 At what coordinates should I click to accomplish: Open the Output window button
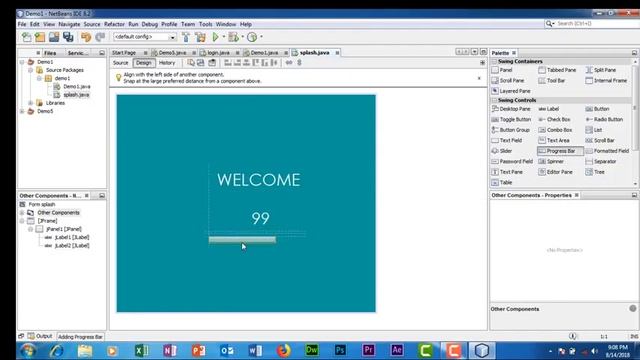click(40, 336)
